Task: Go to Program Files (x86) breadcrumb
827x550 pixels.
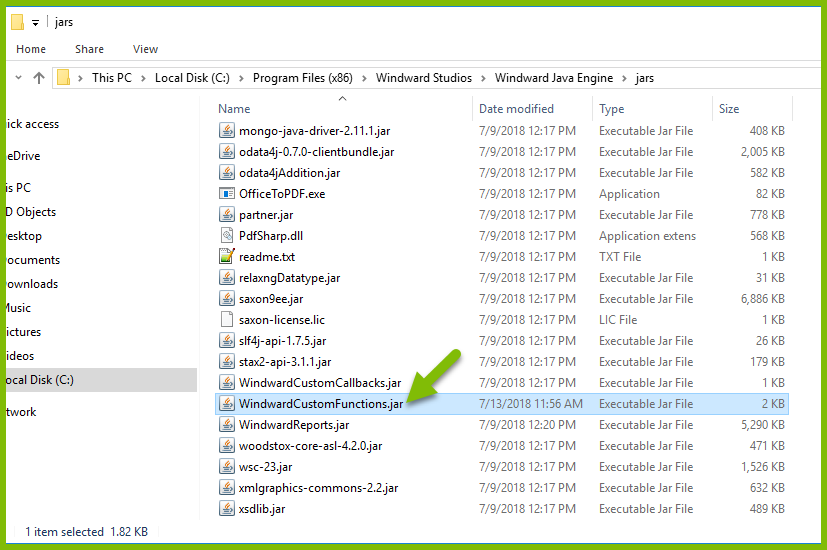Action: (303, 78)
